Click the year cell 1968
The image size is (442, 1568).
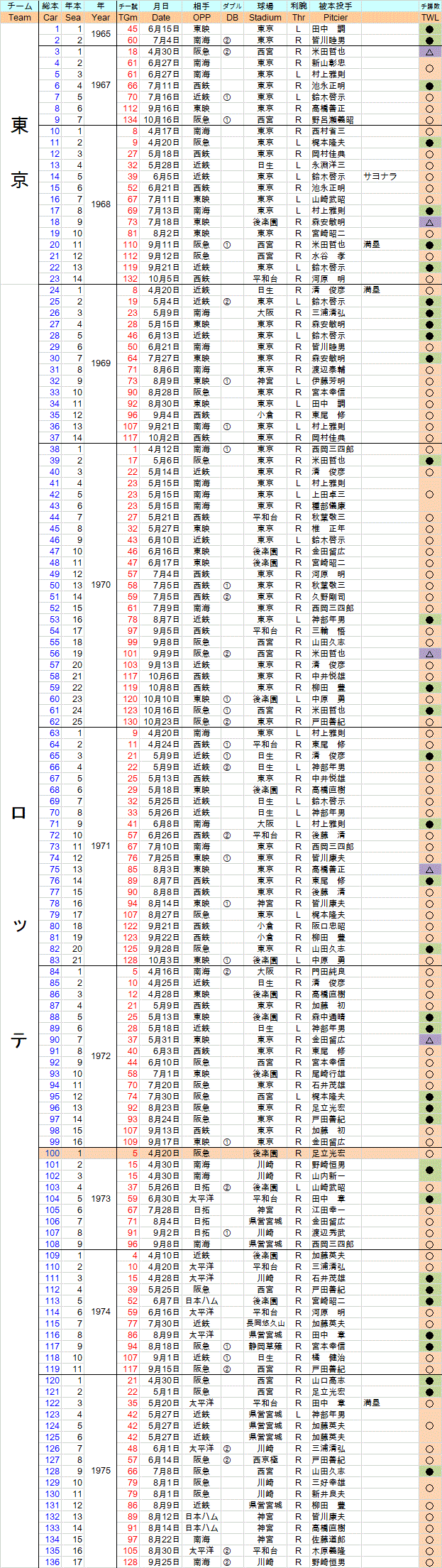(x=101, y=205)
